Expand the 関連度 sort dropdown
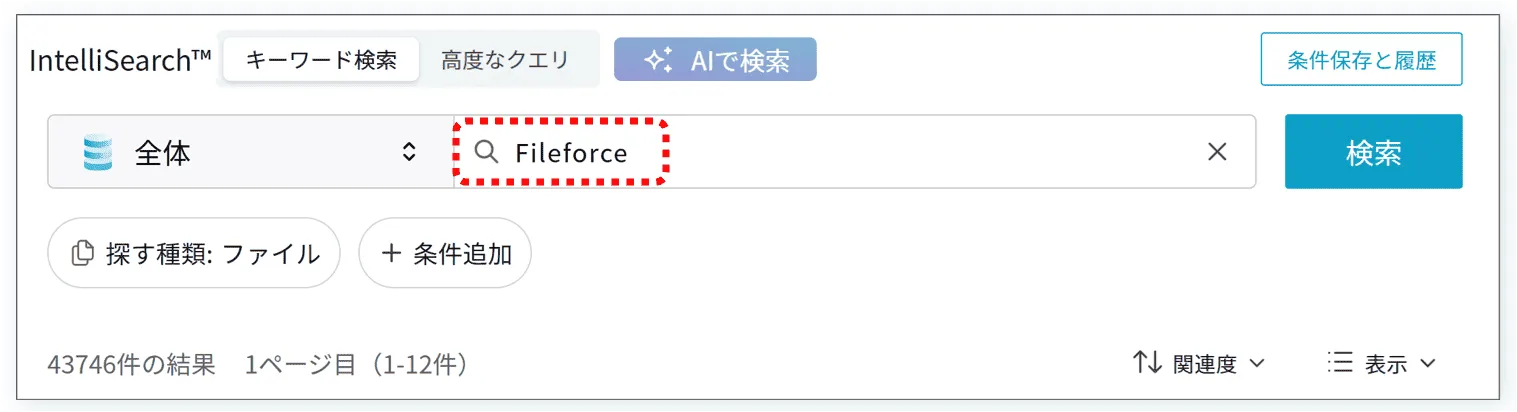1517x412 pixels. click(1218, 364)
